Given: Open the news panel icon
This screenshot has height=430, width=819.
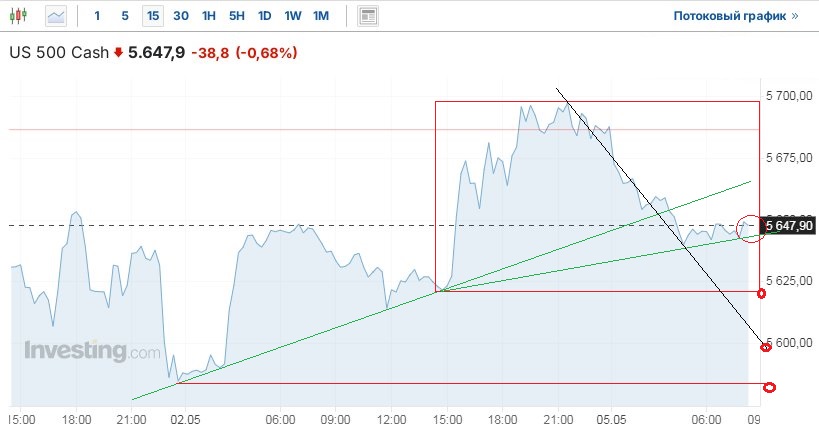Looking at the screenshot, I should (x=368, y=16).
